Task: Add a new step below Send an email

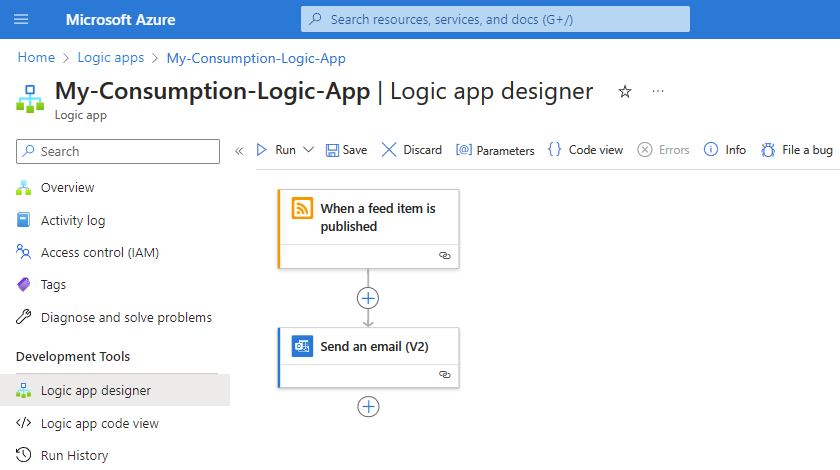Action: (368, 406)
